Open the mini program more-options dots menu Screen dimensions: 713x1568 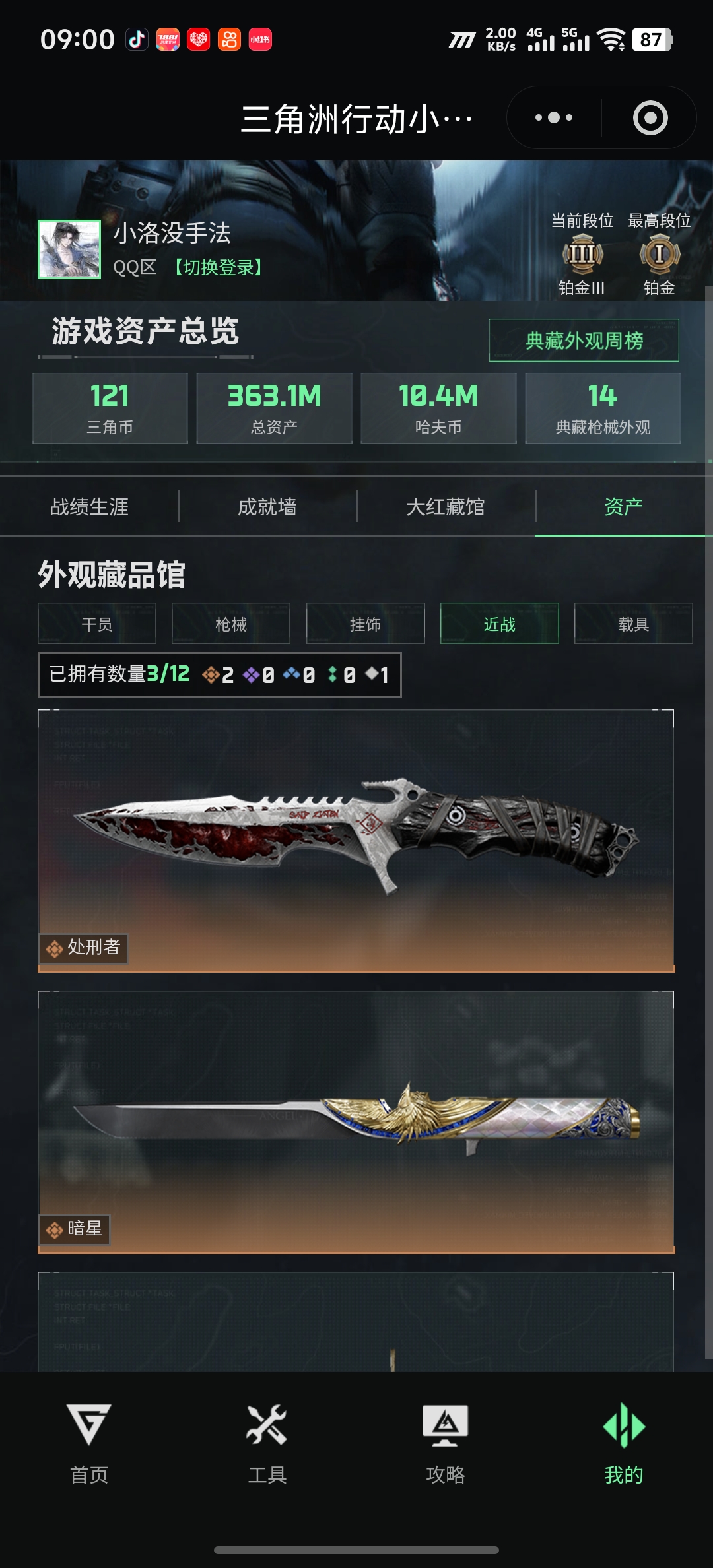(553, 118)
